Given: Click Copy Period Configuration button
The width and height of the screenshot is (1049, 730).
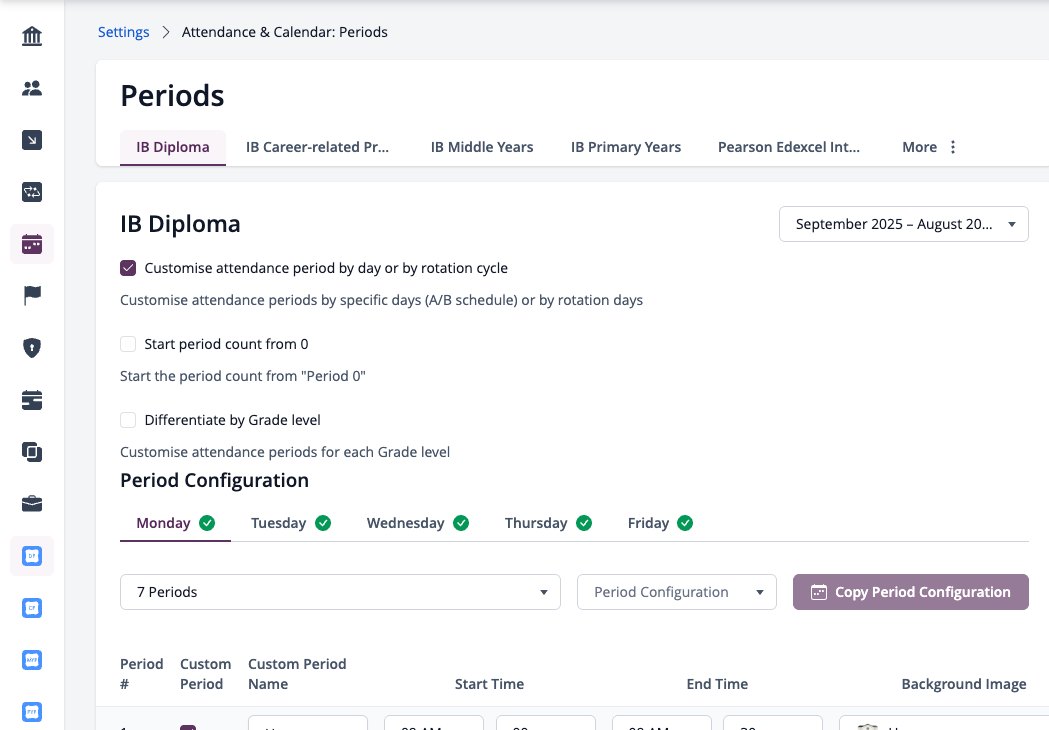Looking at the screenshot, I should point(911,592).
